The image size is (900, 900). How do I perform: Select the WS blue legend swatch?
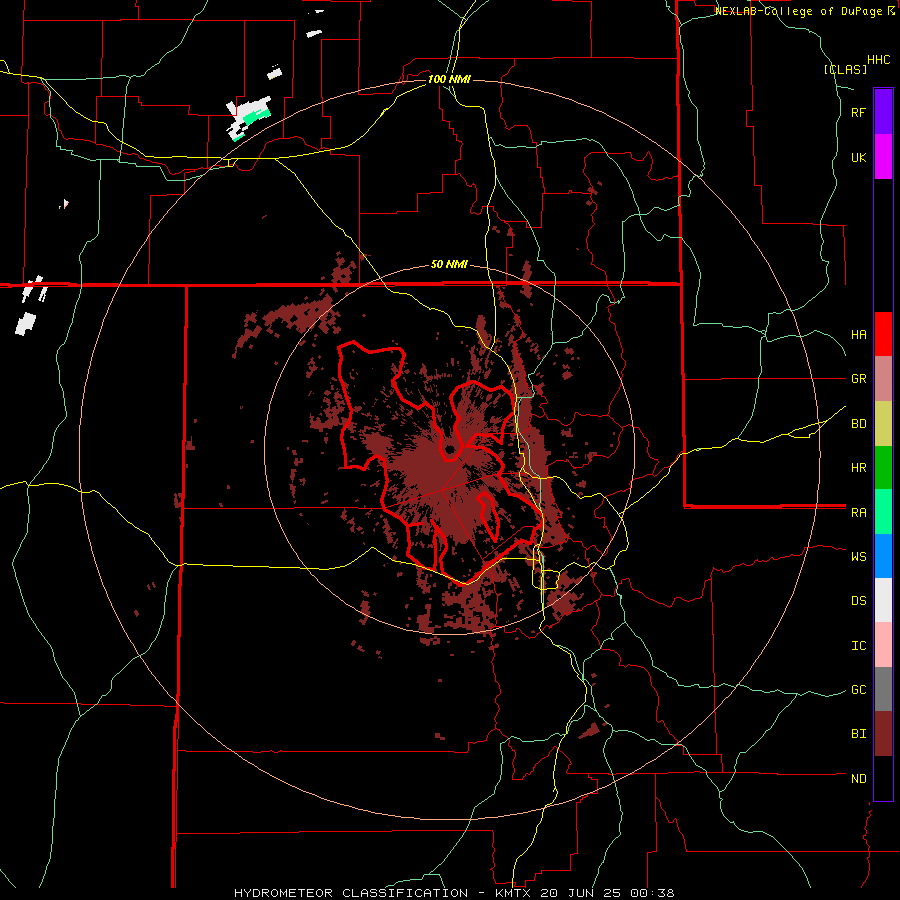[883, 556]
